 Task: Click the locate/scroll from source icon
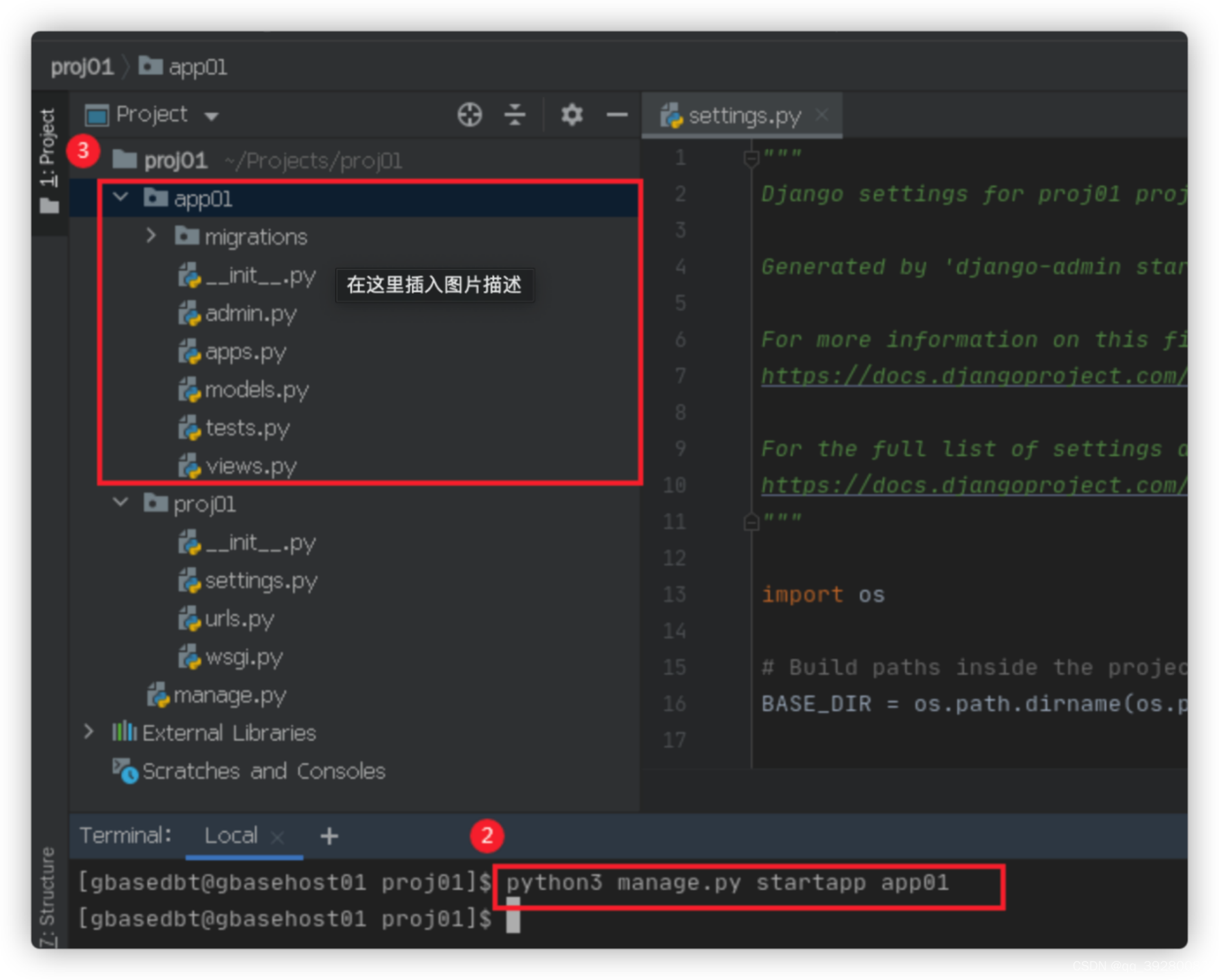pos(470,114)
